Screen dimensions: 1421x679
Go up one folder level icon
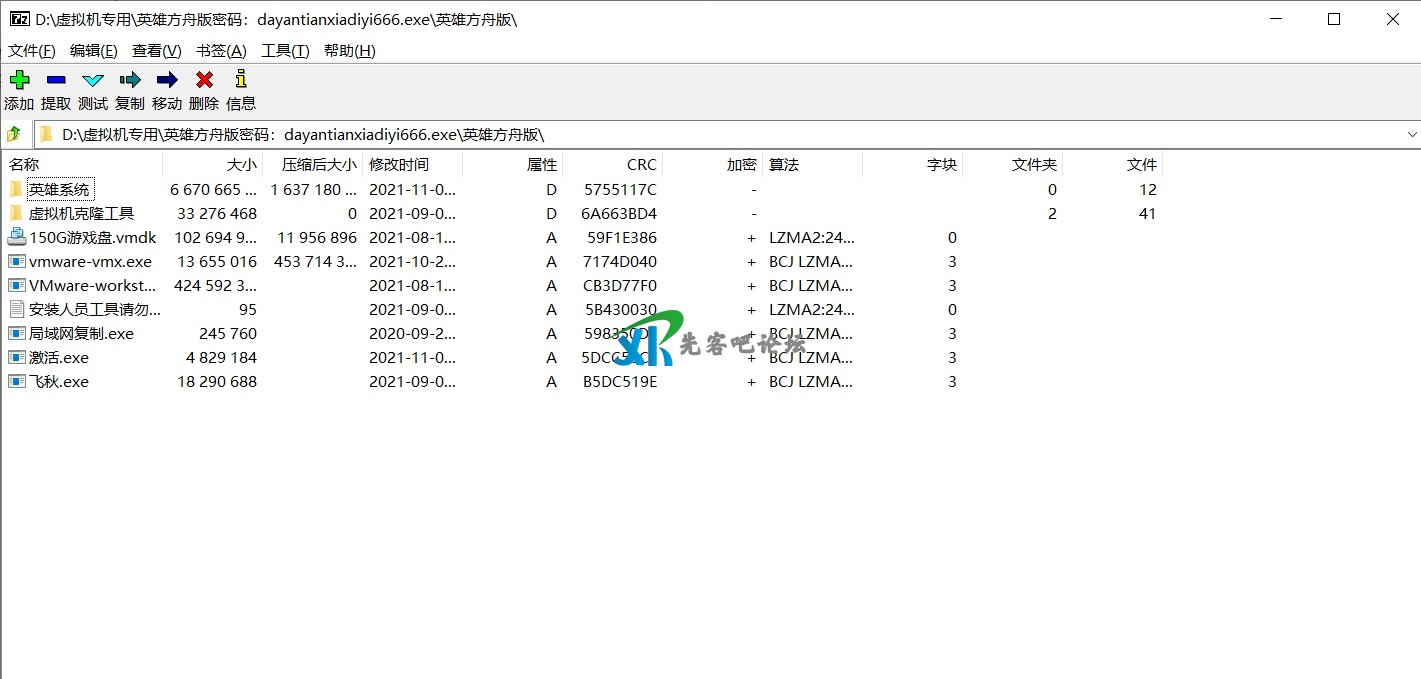[14, 134]
